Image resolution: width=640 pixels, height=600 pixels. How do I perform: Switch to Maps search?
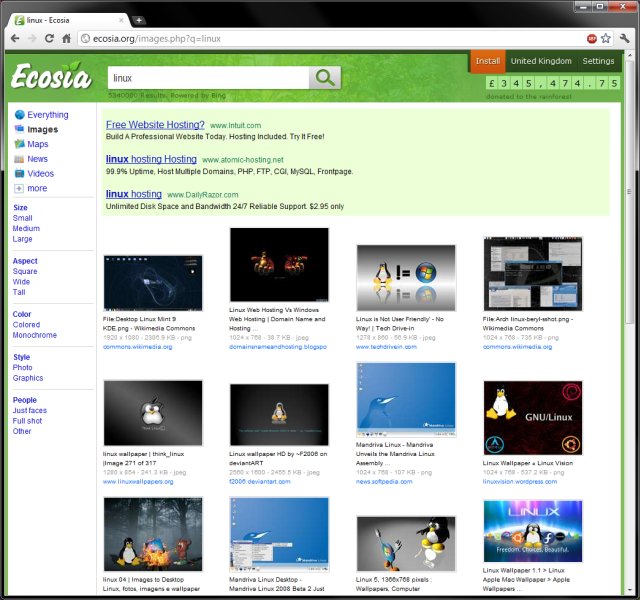click(38, 144)
